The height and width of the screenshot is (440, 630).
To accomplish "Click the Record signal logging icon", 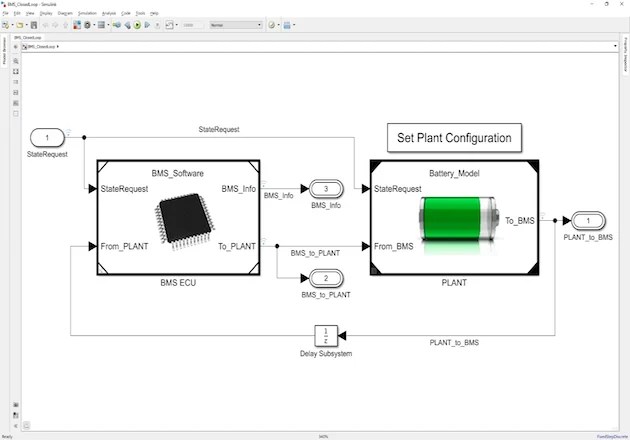I will click(169, 25).
